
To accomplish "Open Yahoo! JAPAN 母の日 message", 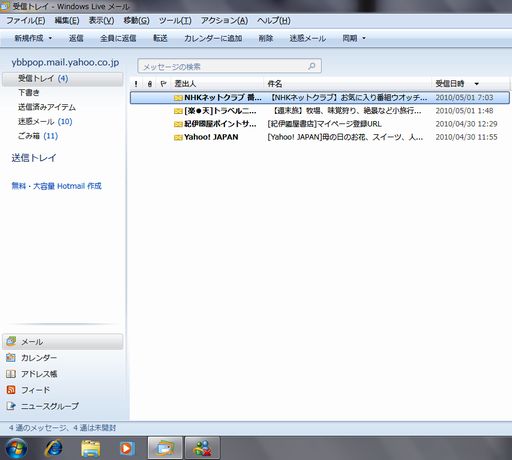I will pyautogui.click(x=345, y=137).
